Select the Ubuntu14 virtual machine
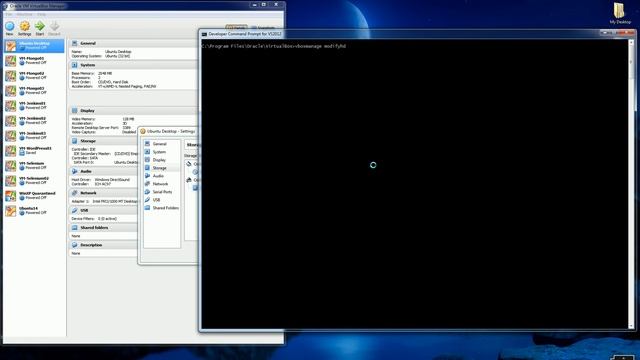Viewport: 640px width, 360px height. click(34, 211)
